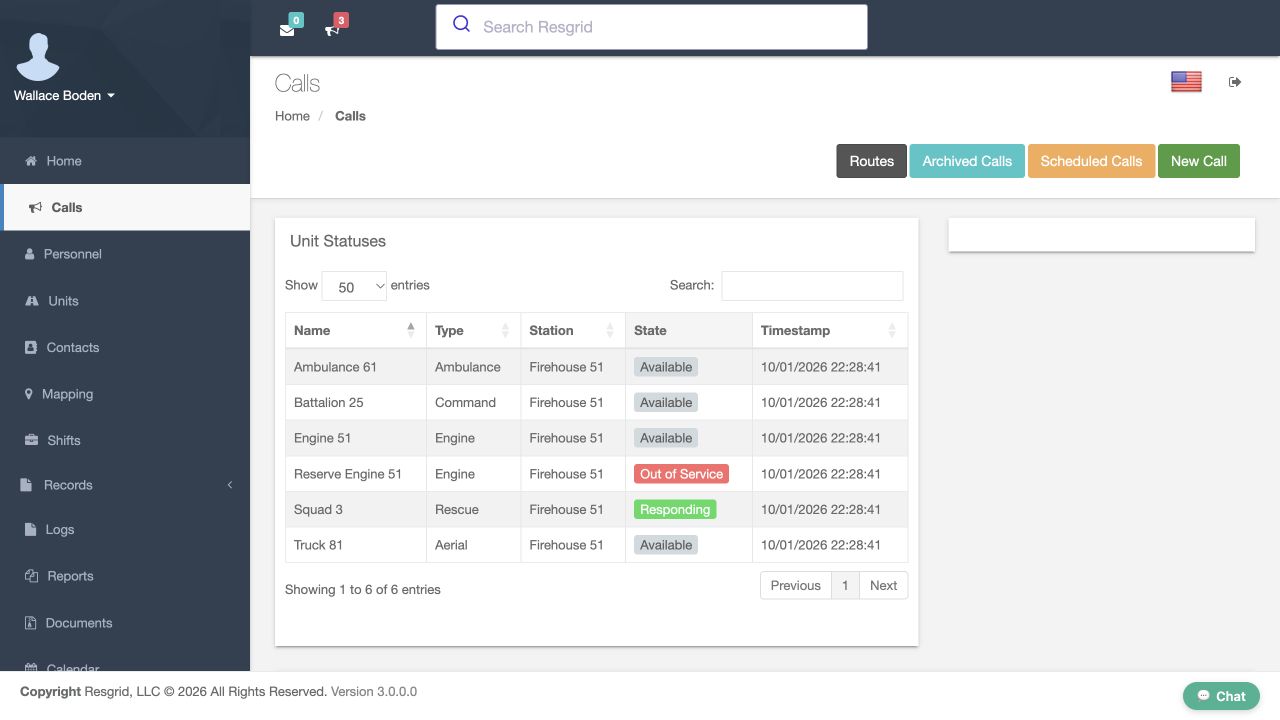Focus the Search Resgrid field
This screenshot has height=720, width=1280.
pyautogui.click(x=651, y=27)
